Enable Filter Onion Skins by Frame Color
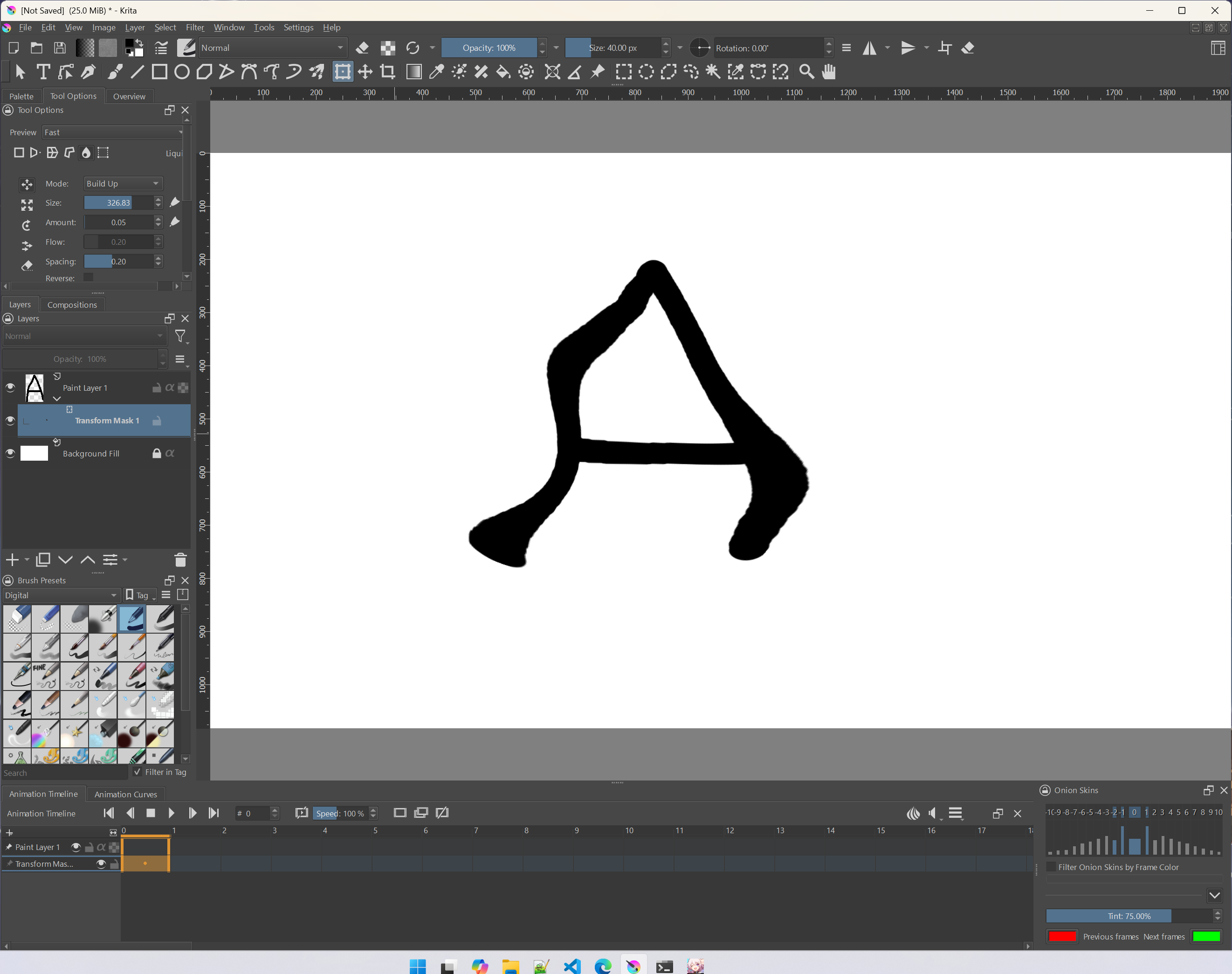The image size is (1232, 974). (x=1051, y=867)
